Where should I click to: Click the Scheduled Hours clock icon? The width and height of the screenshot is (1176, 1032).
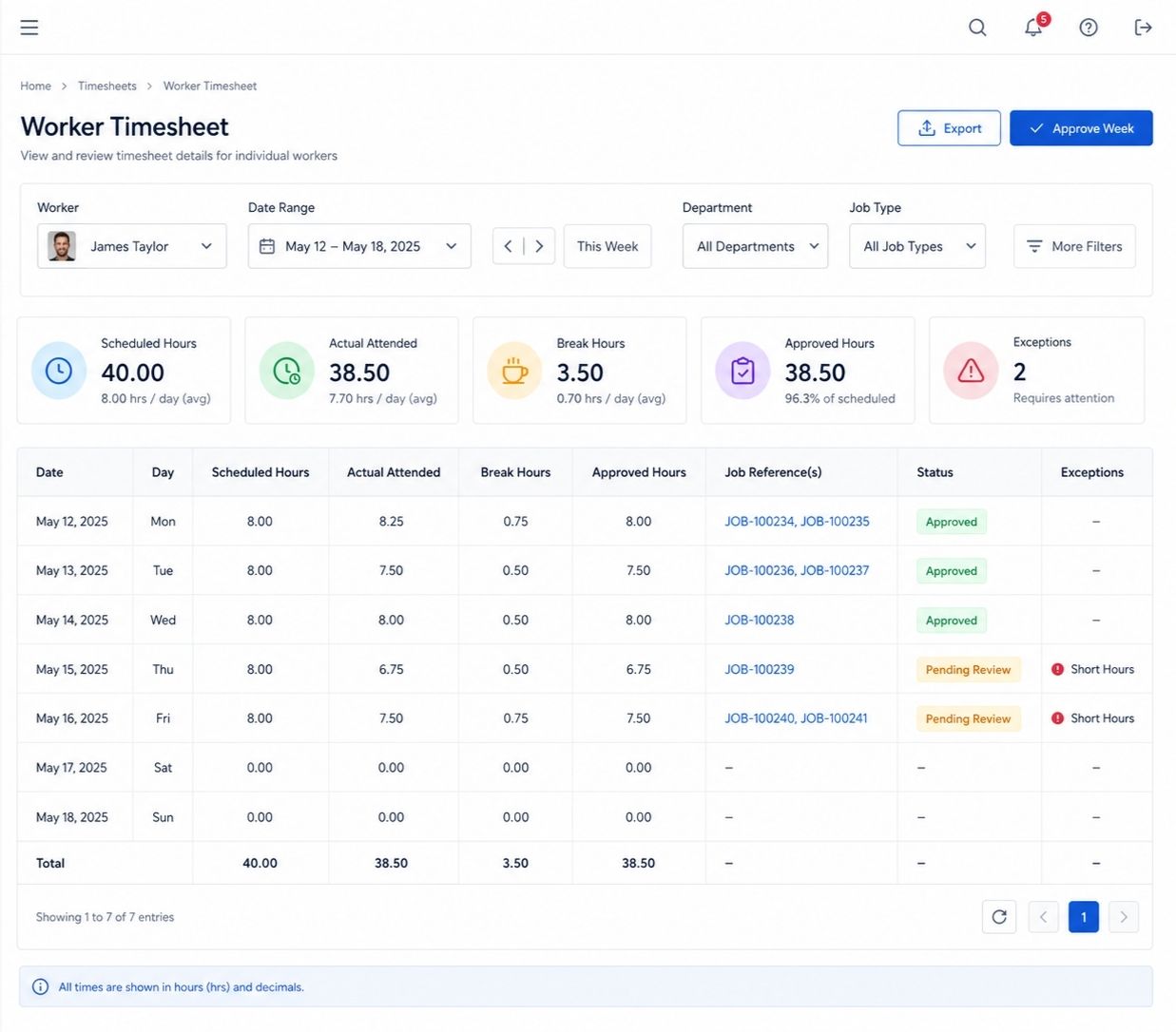59,371
